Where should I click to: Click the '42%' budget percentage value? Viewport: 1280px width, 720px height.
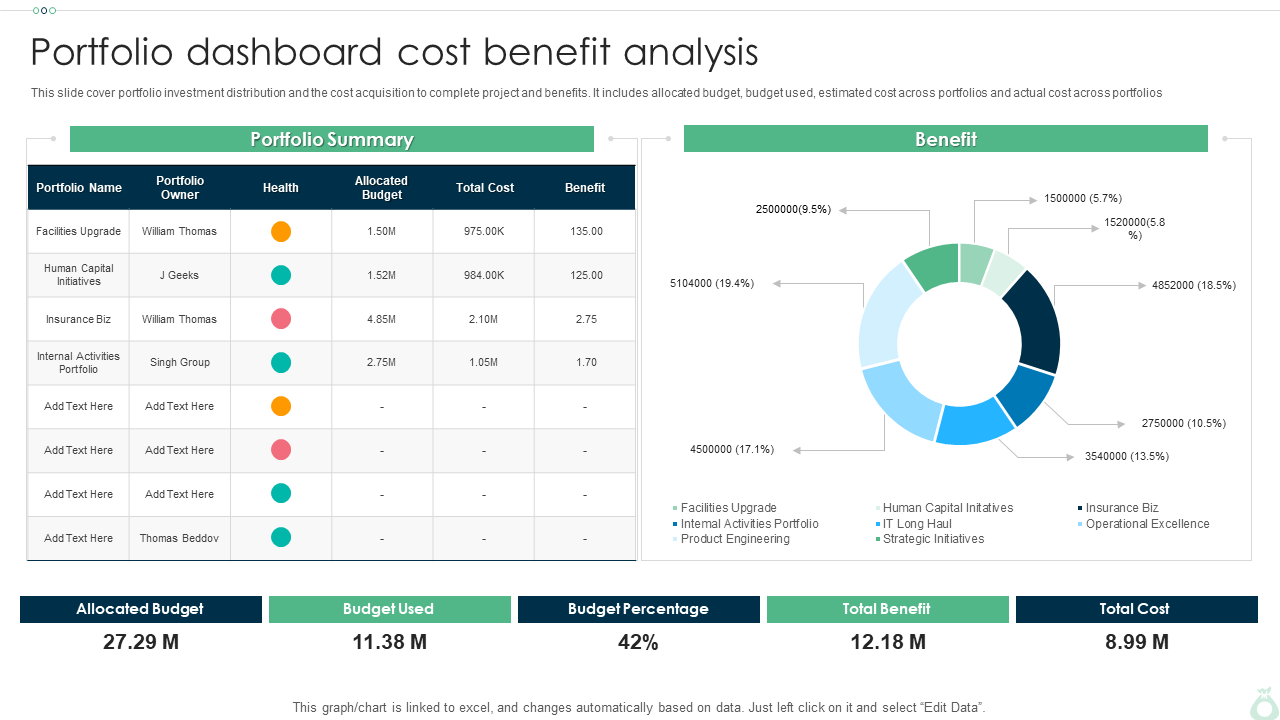pyautogui.click(x=638, y=642)
